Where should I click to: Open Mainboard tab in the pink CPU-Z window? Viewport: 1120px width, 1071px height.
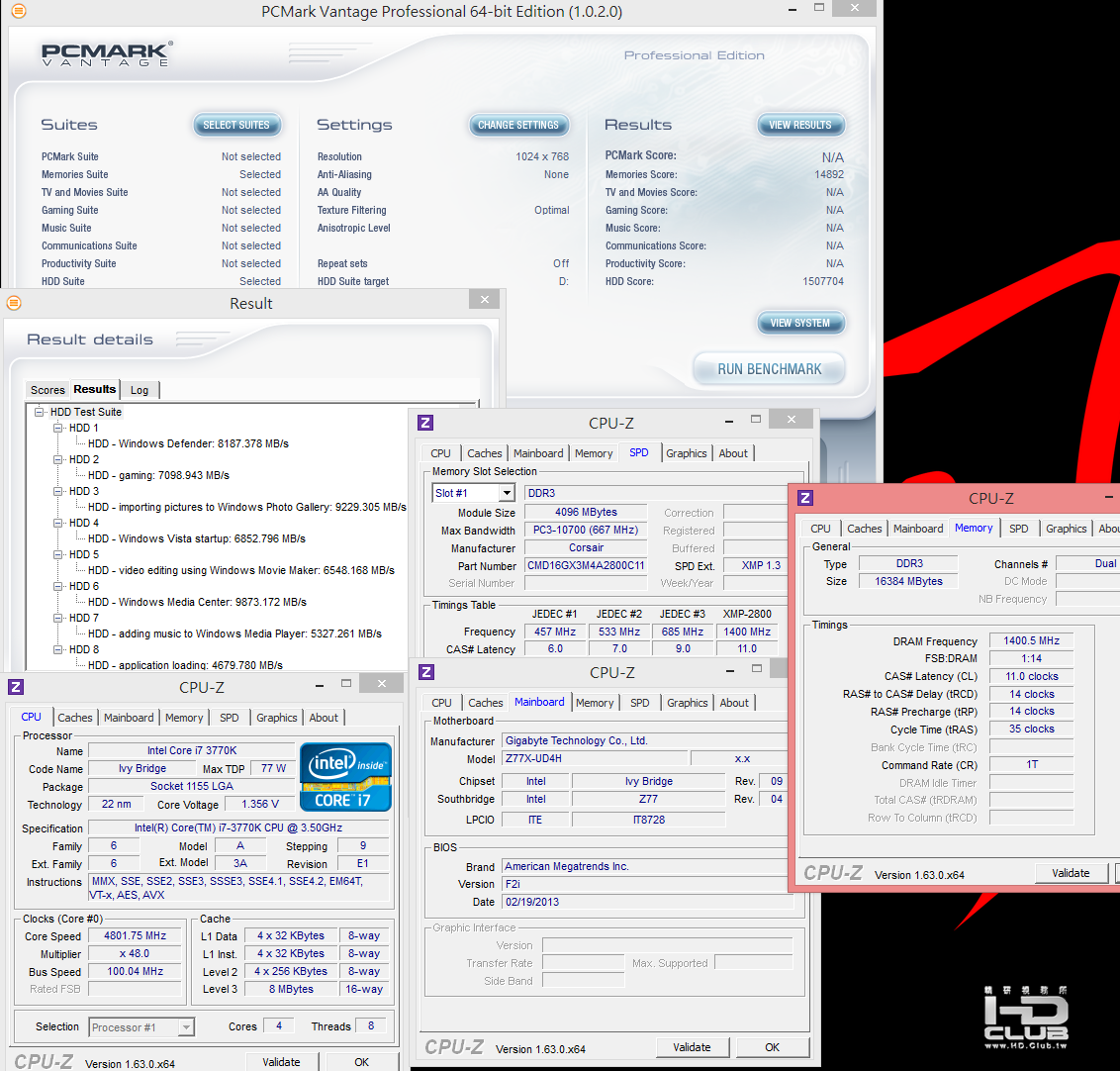pyautogui.click(x=918, y=528)
